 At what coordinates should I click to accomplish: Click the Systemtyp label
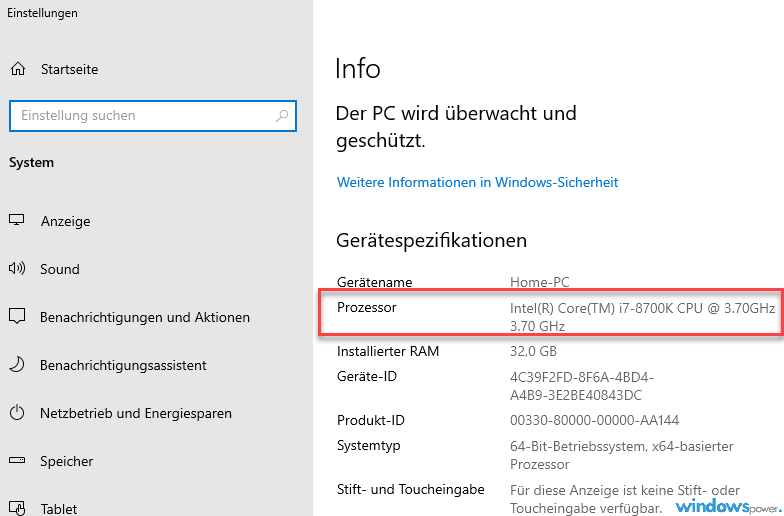368,446
